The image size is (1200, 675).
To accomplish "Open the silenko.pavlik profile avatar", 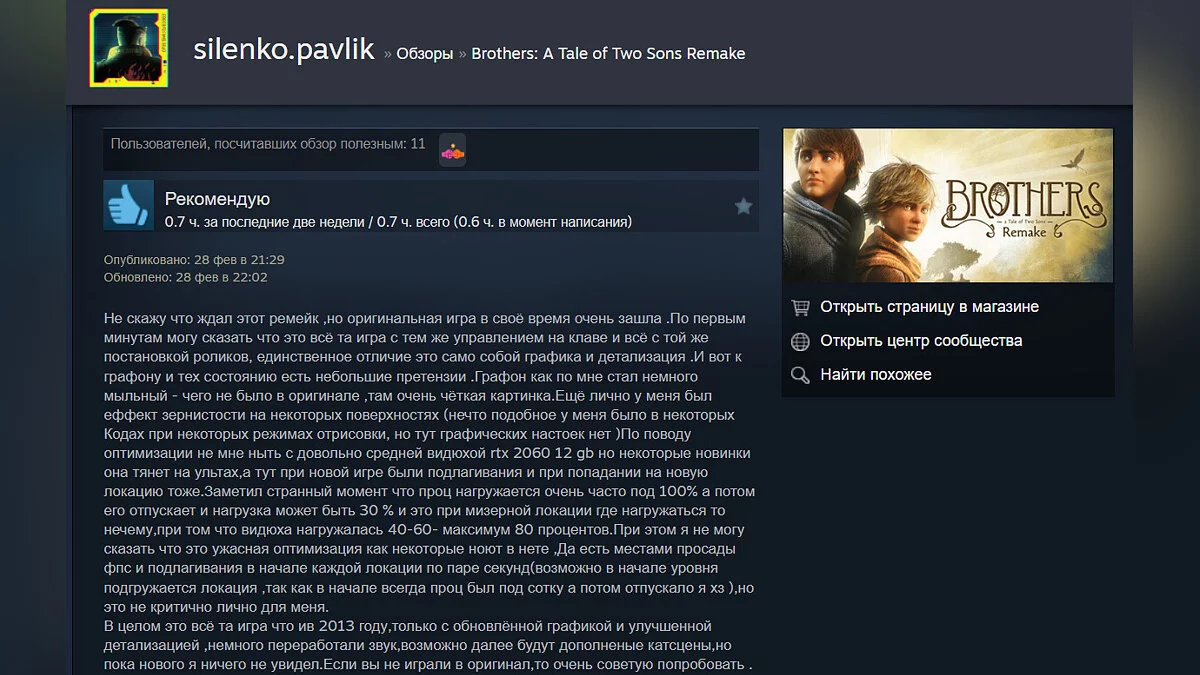I will 129,49.
